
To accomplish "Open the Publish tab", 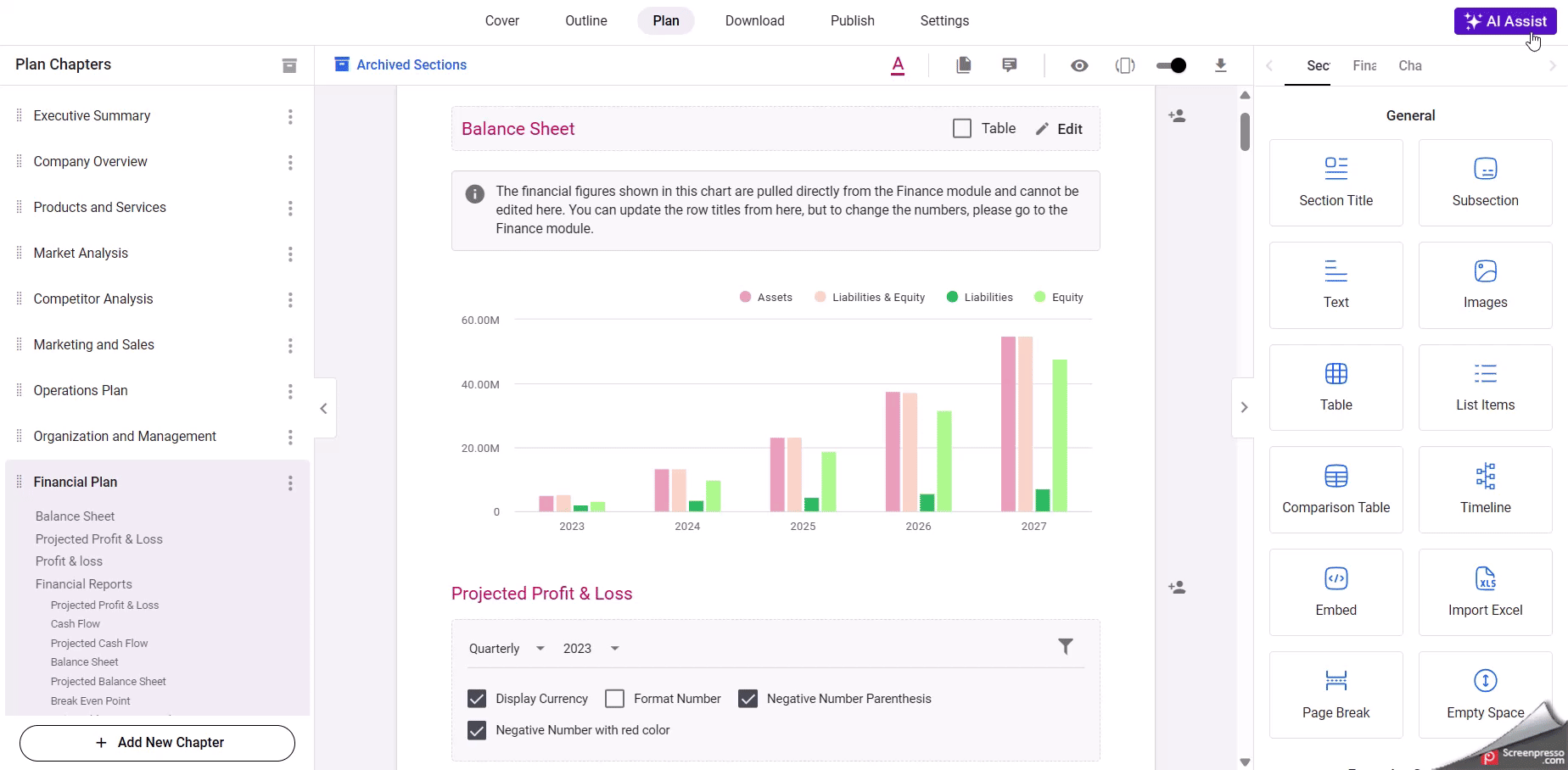I will click(x=853, y=21).
